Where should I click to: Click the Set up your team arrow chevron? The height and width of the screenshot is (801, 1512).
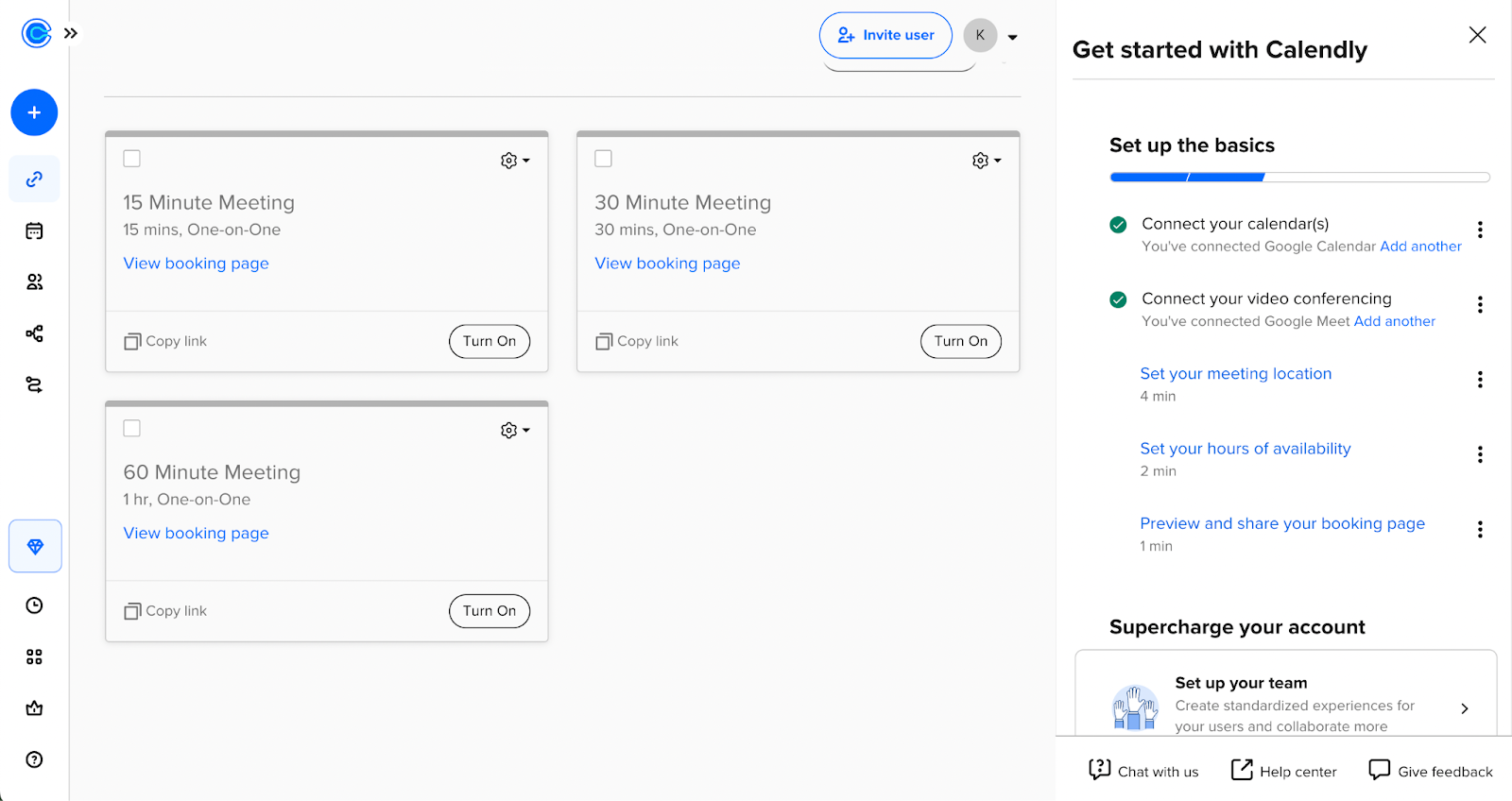1464,708
